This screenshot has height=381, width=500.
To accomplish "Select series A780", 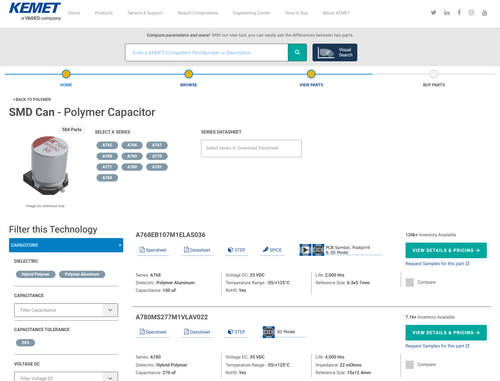I will pos(132,167).
